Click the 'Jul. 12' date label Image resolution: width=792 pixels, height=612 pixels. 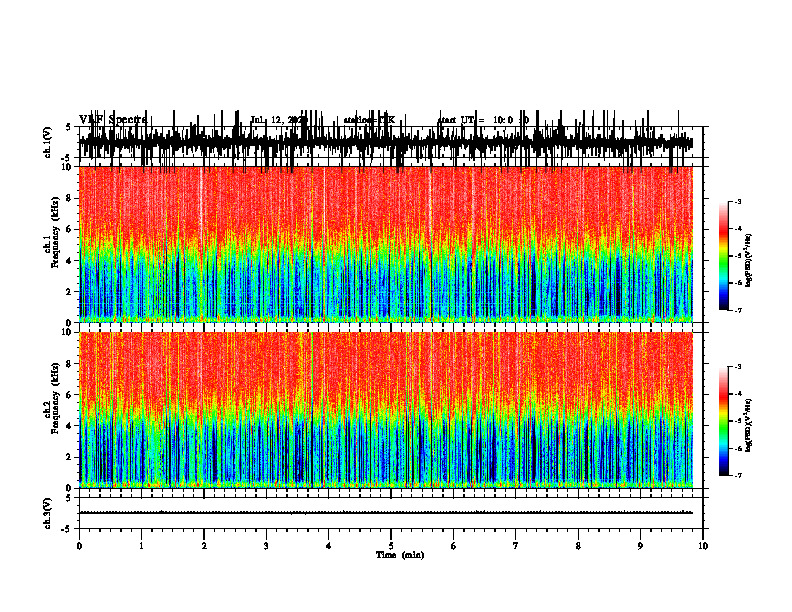tap(267, 120)
